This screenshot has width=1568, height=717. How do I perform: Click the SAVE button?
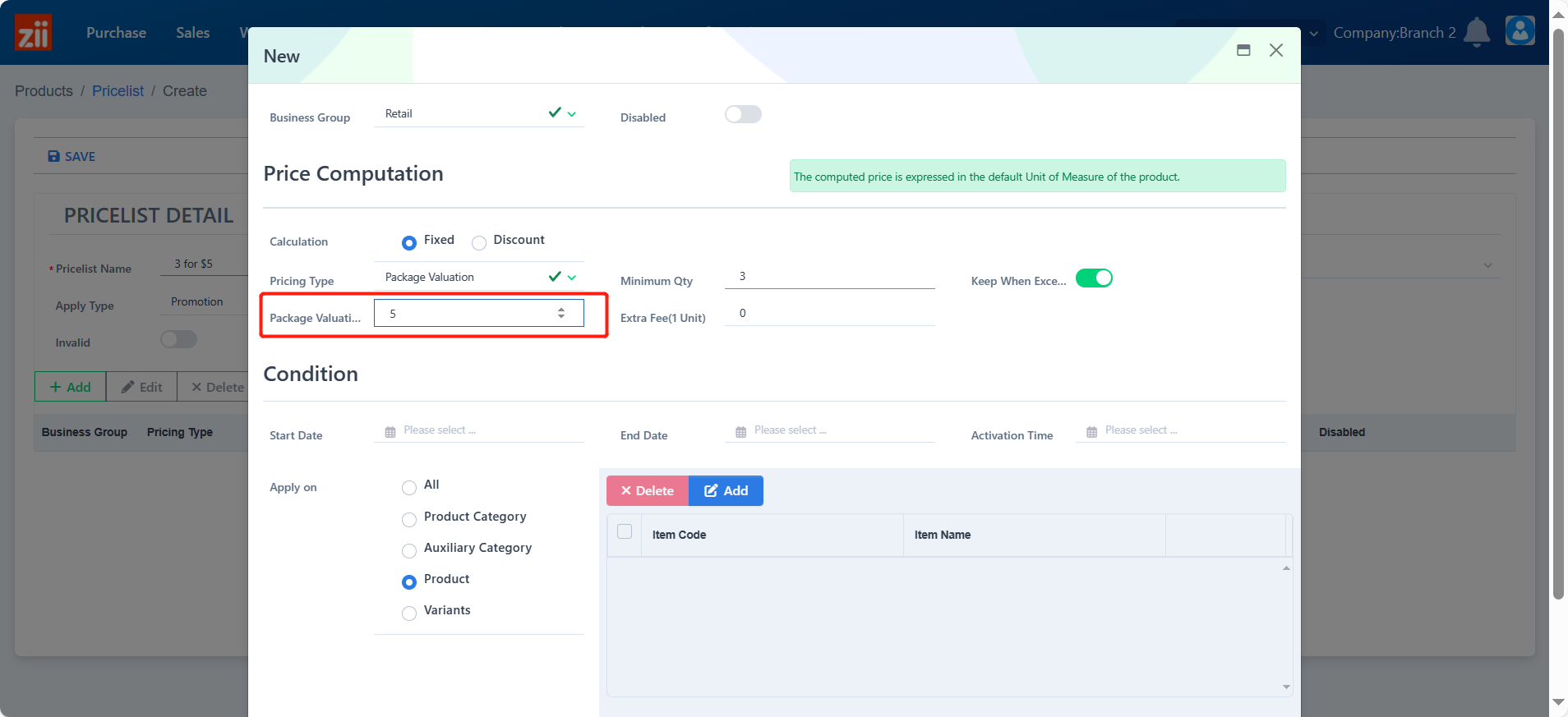click(x=71, y=156)
